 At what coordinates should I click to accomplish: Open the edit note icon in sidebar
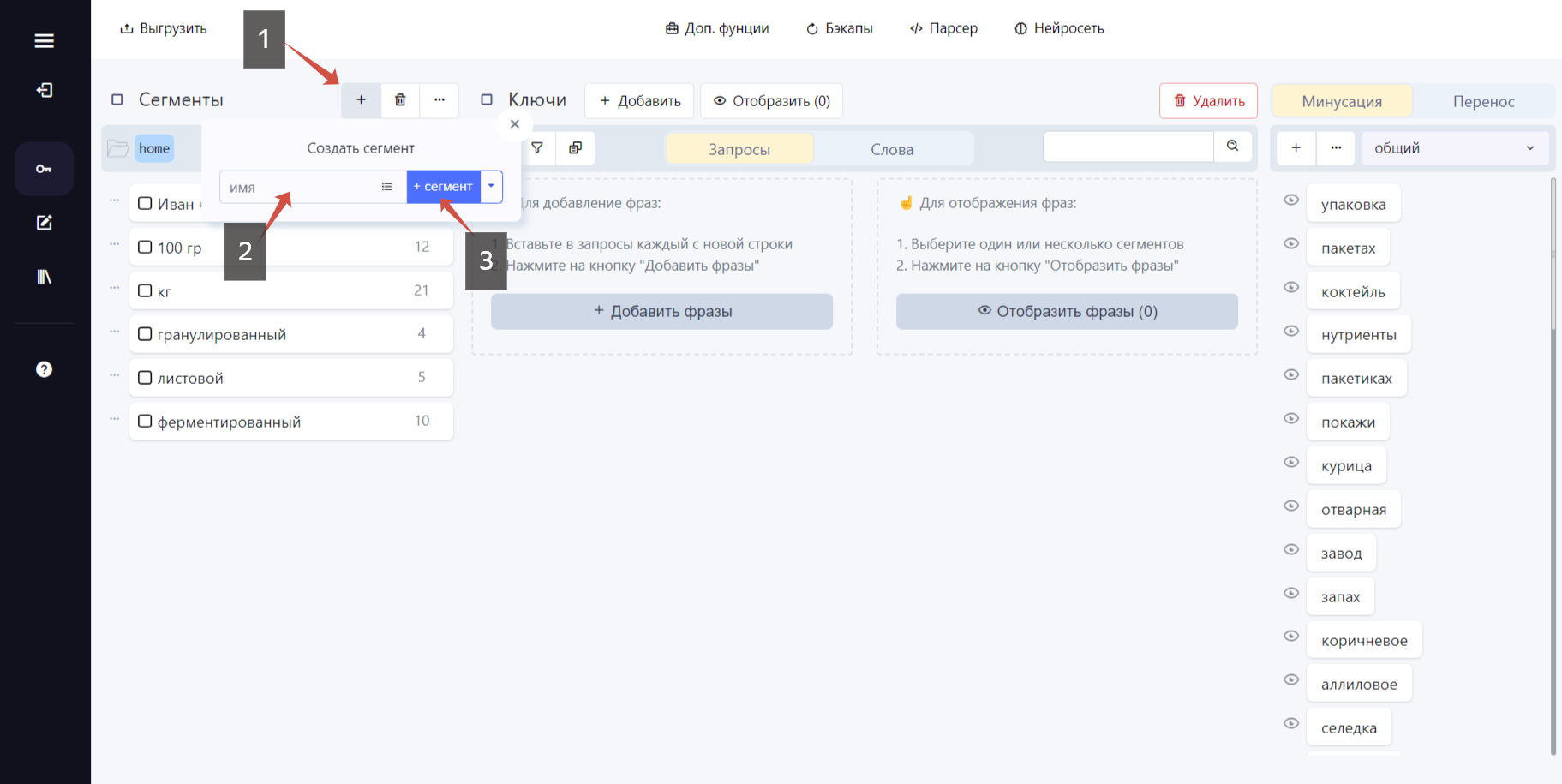[44, 223]
